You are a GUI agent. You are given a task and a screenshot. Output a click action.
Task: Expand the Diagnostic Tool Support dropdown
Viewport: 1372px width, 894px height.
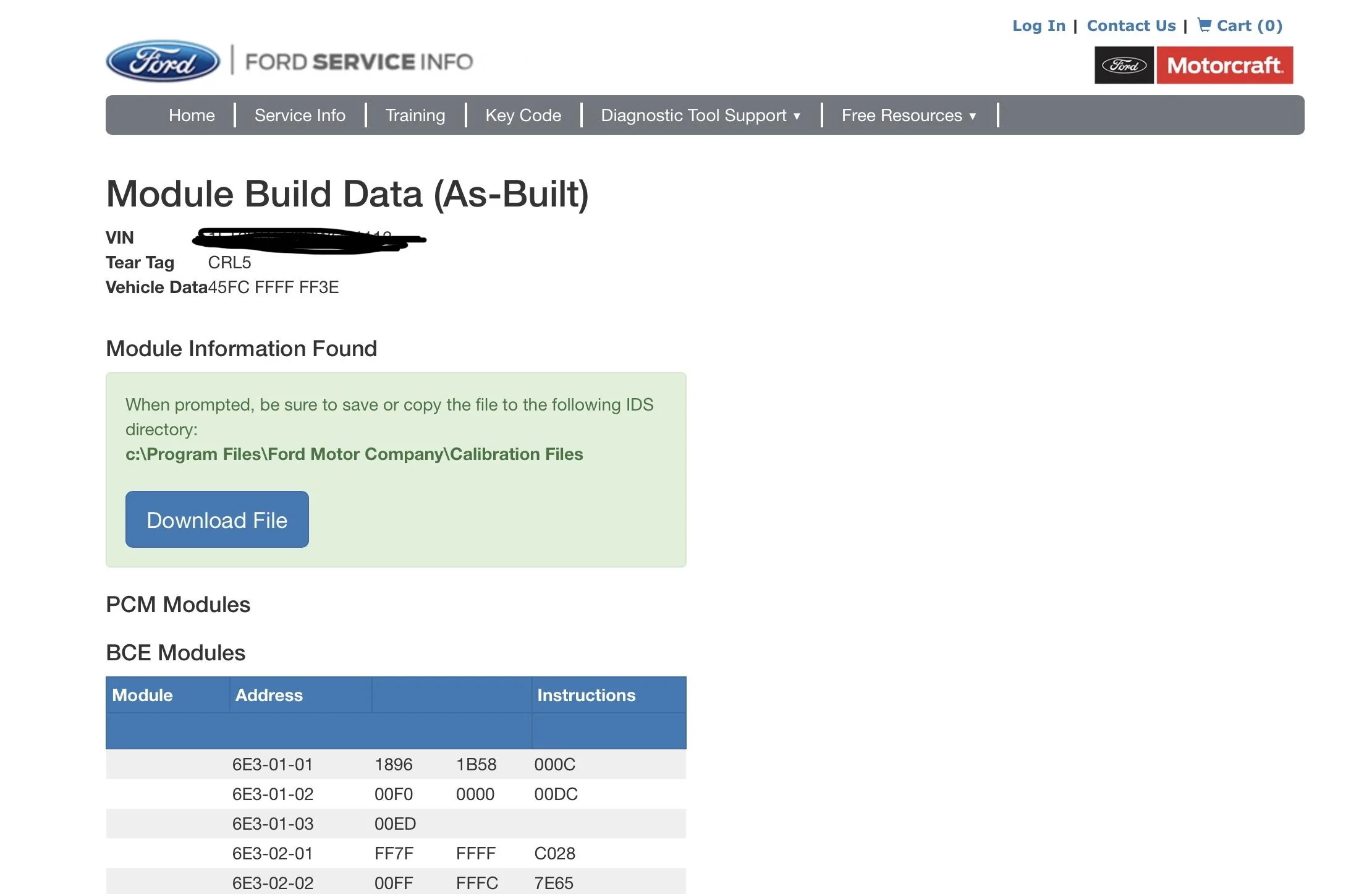click(700, 116)
